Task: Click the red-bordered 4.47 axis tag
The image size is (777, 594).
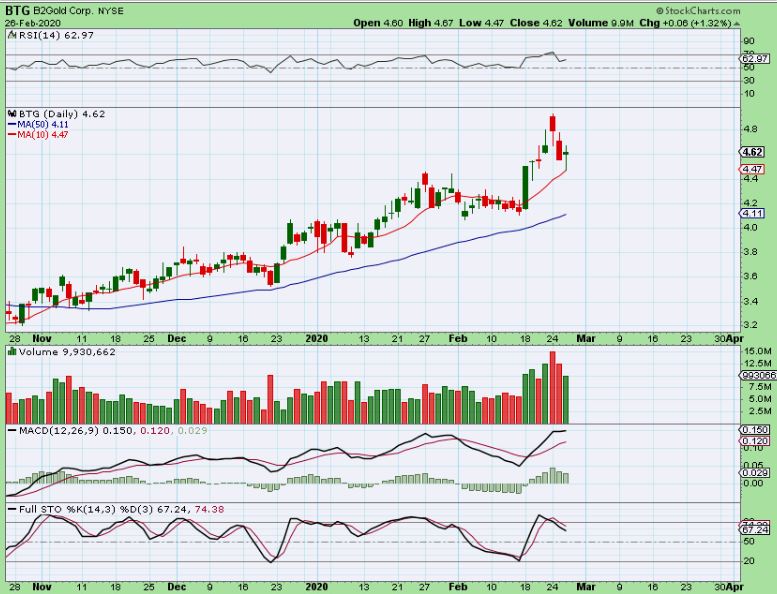Action: [x=753, y=169]
